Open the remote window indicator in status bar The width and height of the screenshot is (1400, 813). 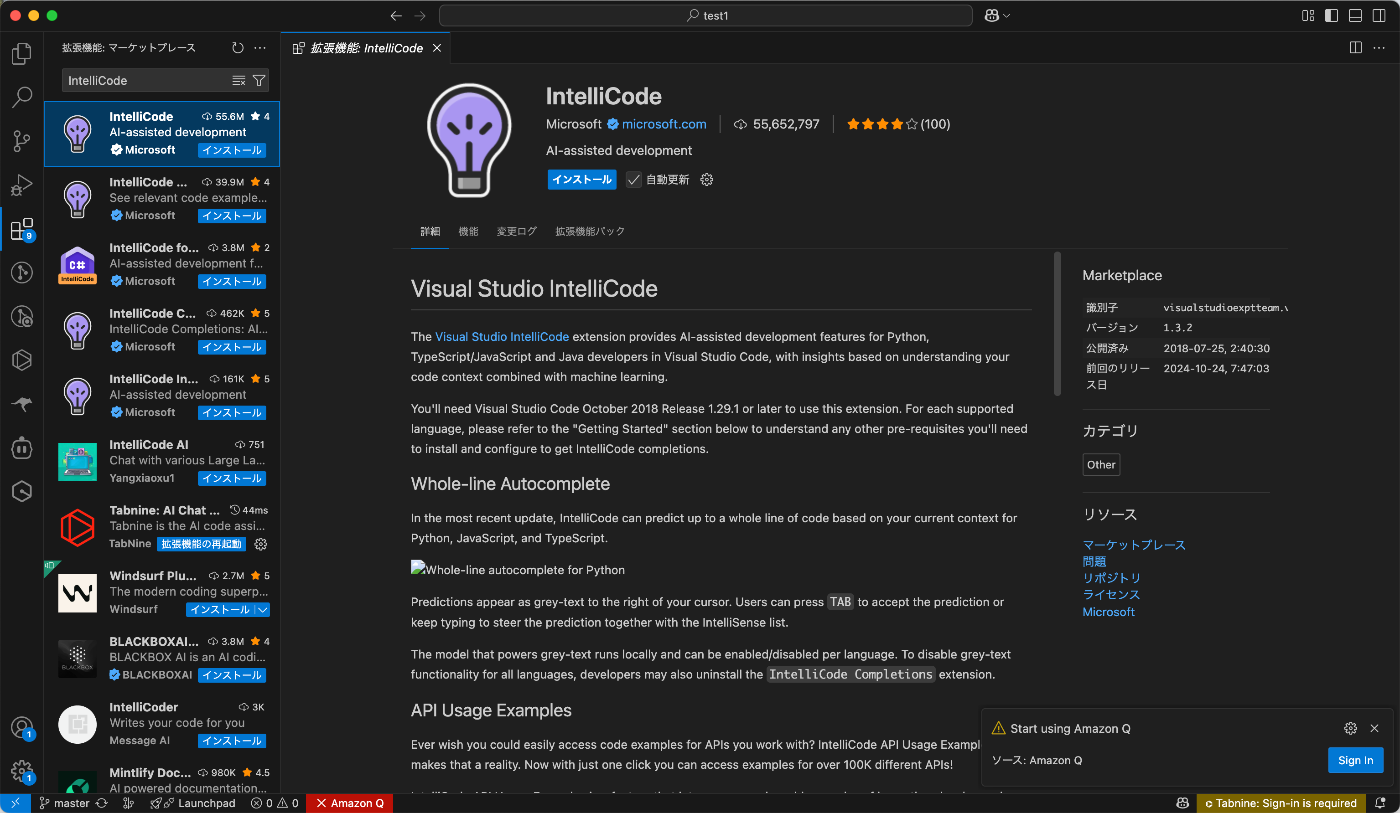click(15, 803)
